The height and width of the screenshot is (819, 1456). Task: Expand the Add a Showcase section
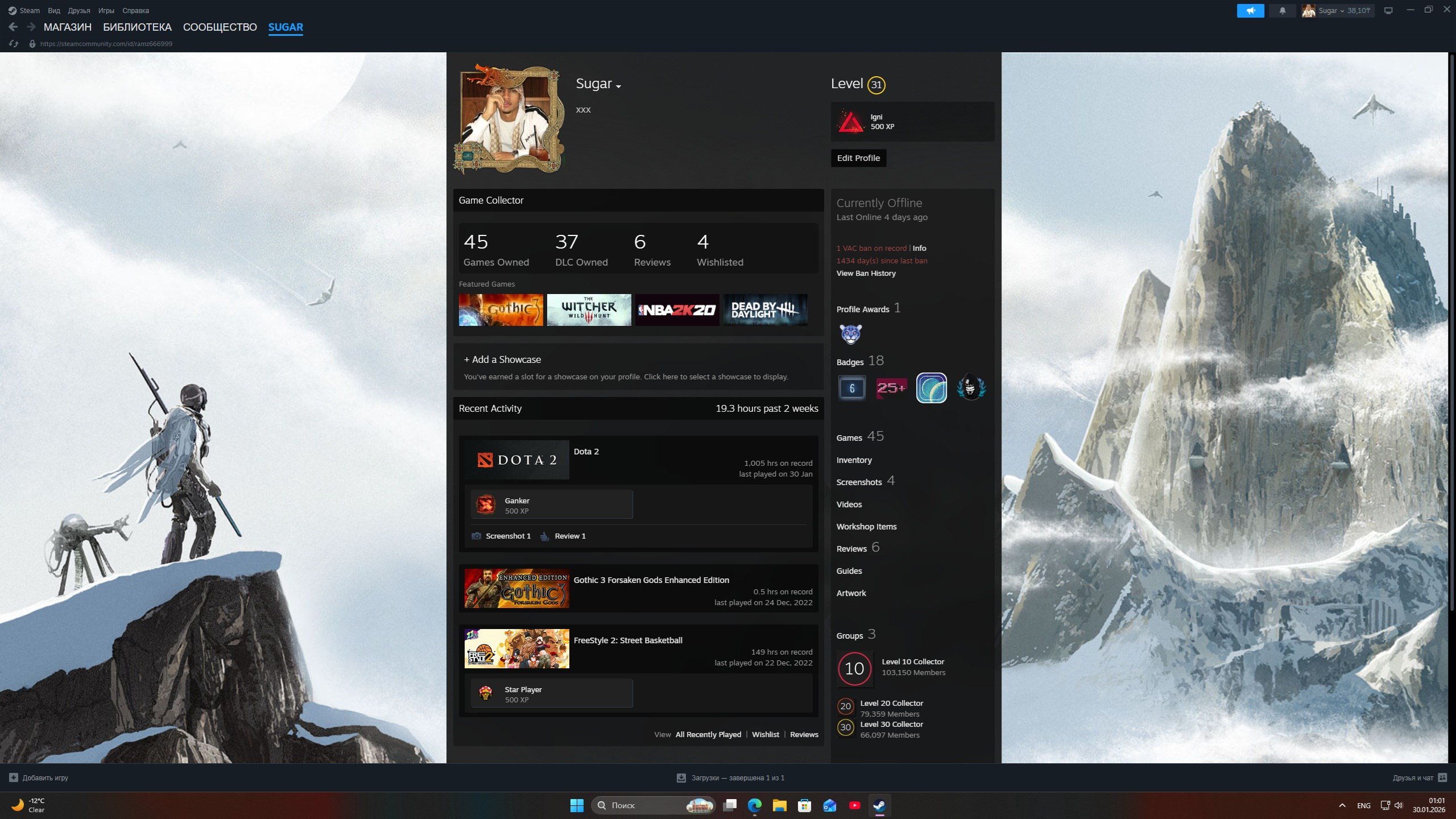tap(502, 359)
